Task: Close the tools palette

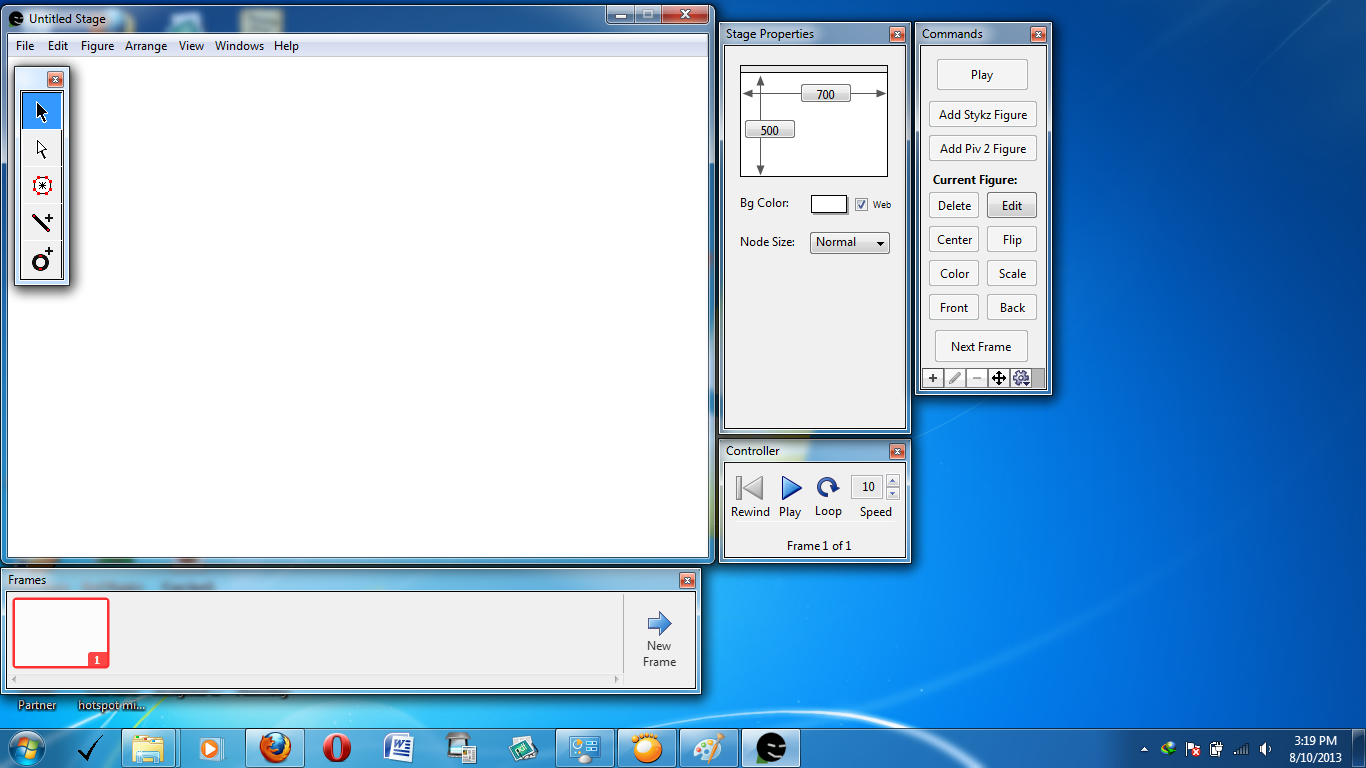Action: (55, 80)
